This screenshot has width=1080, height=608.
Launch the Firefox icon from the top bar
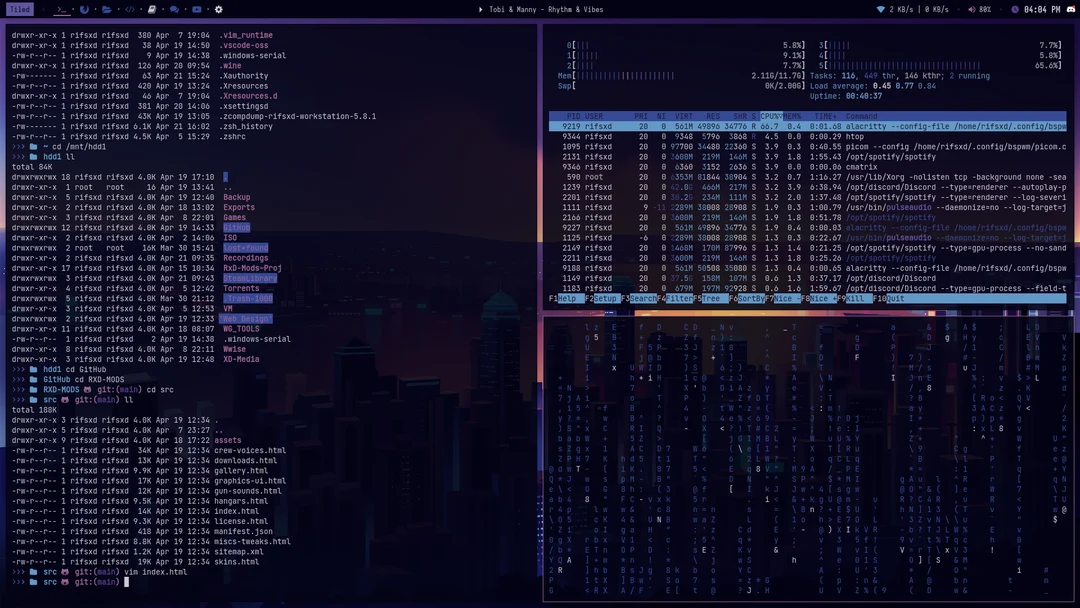click(84, 8)
